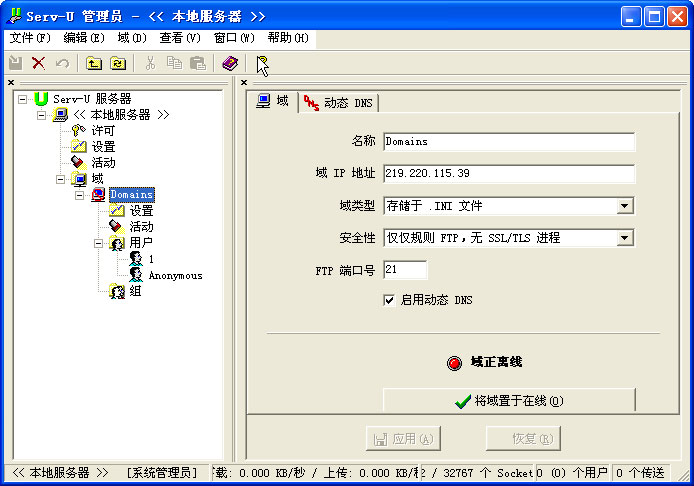Collapse the 域 tree node
The image size is (694, 486).
click(x=60, y=179)
